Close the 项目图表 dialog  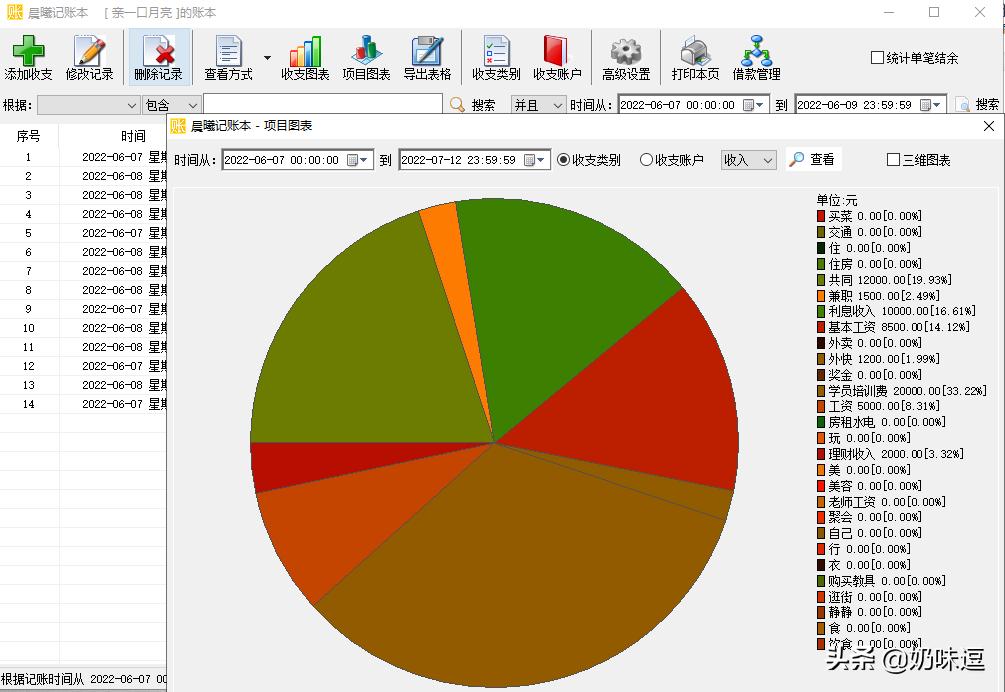(989, 126)
